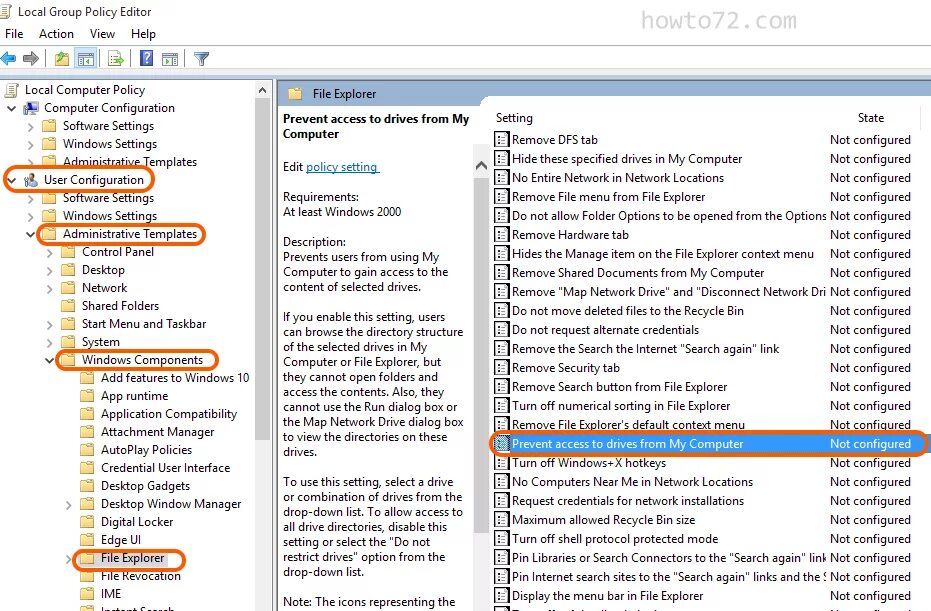Click the AutoPlay Policies folder icon
Screen dimensions: 931x611
tap(88, 449)
